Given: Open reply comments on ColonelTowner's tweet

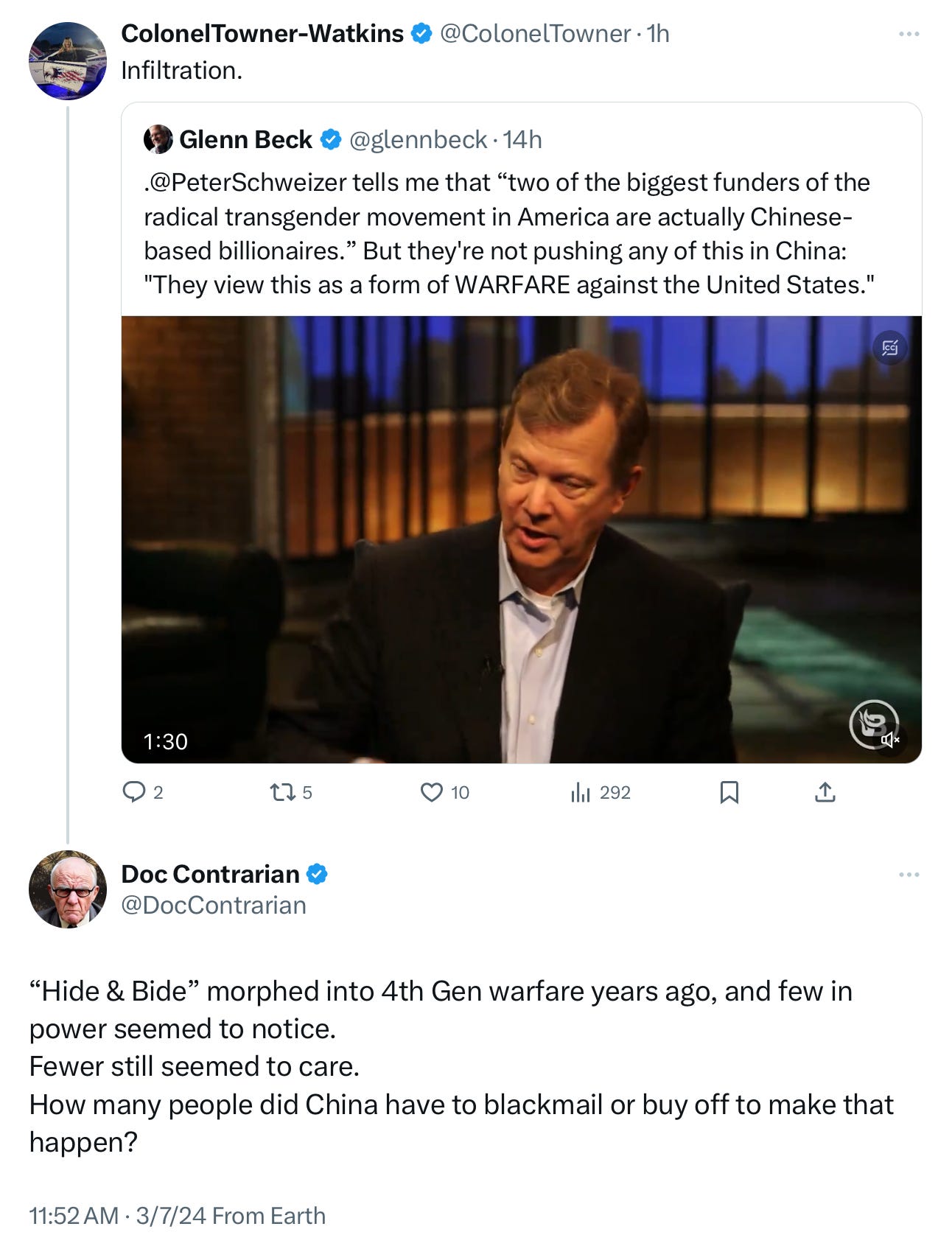Looking at the screenshot, I should coord(142,792).
